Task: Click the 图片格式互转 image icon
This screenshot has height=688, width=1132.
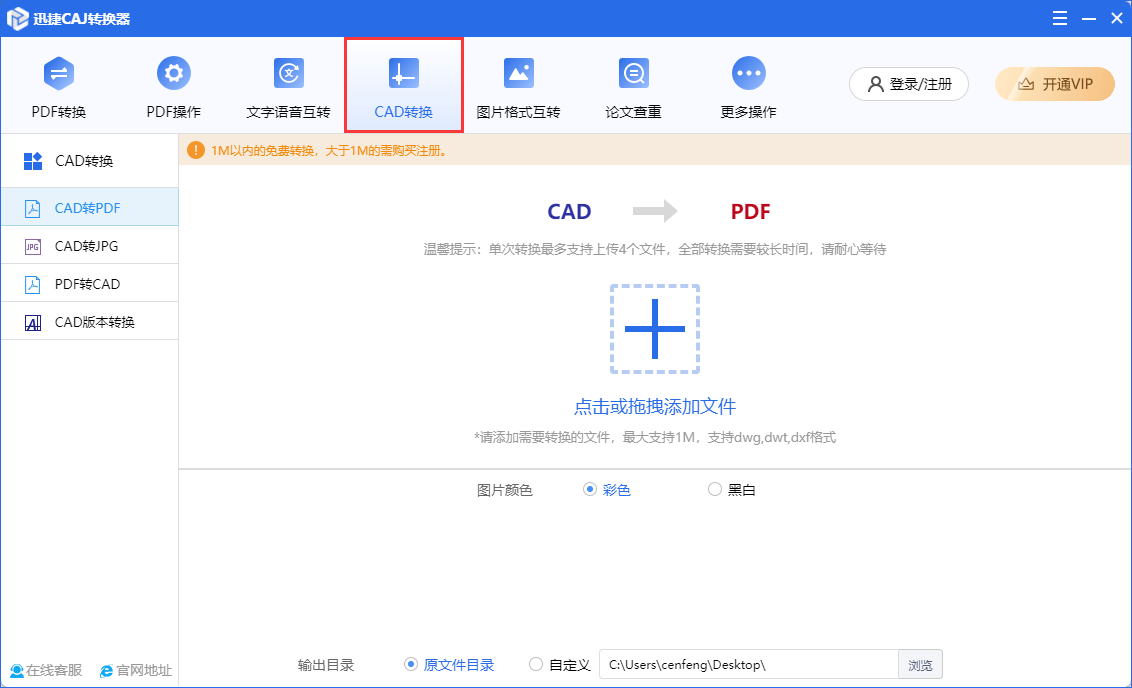Action: point(518,74)
